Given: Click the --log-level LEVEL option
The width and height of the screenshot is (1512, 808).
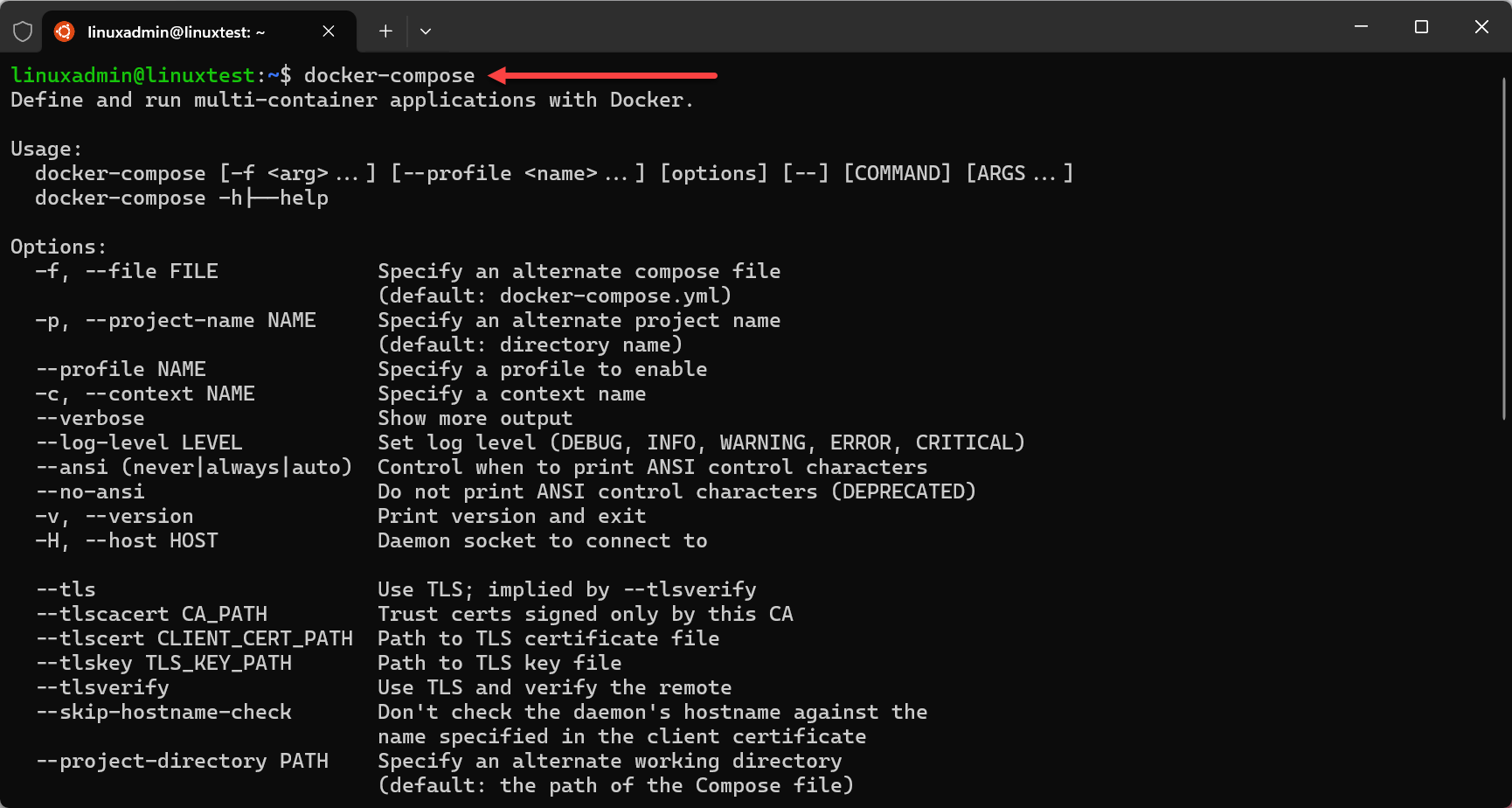Looking at the screenshot, I should (x=139, y=442).
